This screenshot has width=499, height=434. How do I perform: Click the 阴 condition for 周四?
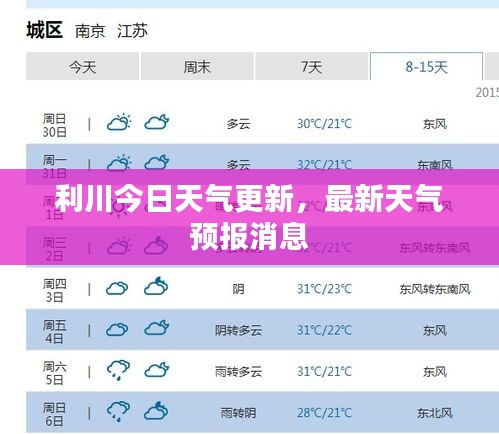[238, 289]
